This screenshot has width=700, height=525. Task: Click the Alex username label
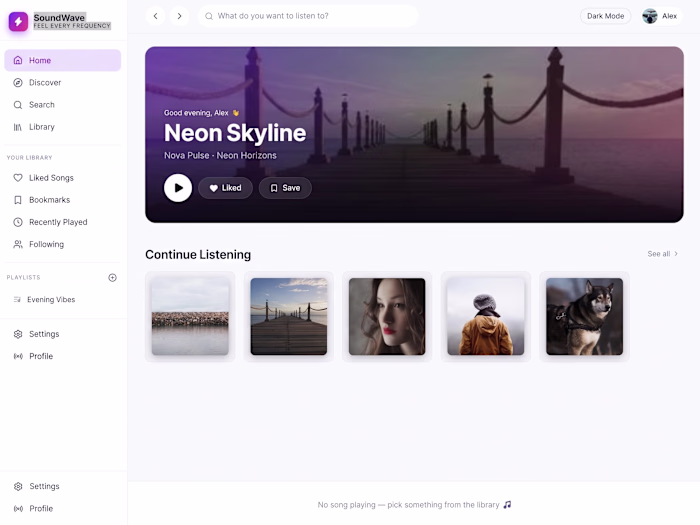(x=669, y=16)
